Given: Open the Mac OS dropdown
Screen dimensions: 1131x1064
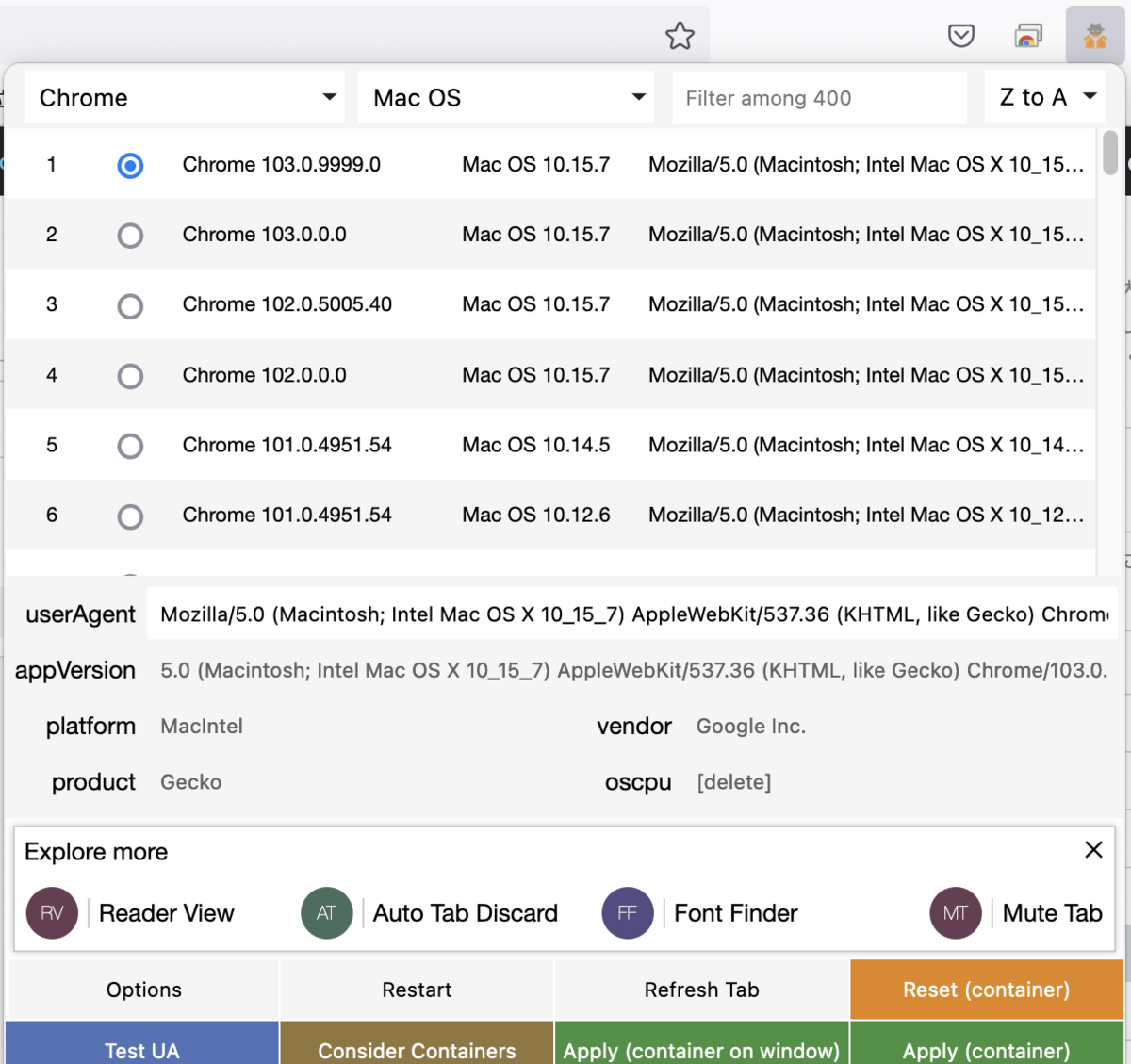Looking at the screenshot, I should tap(506, 98).
